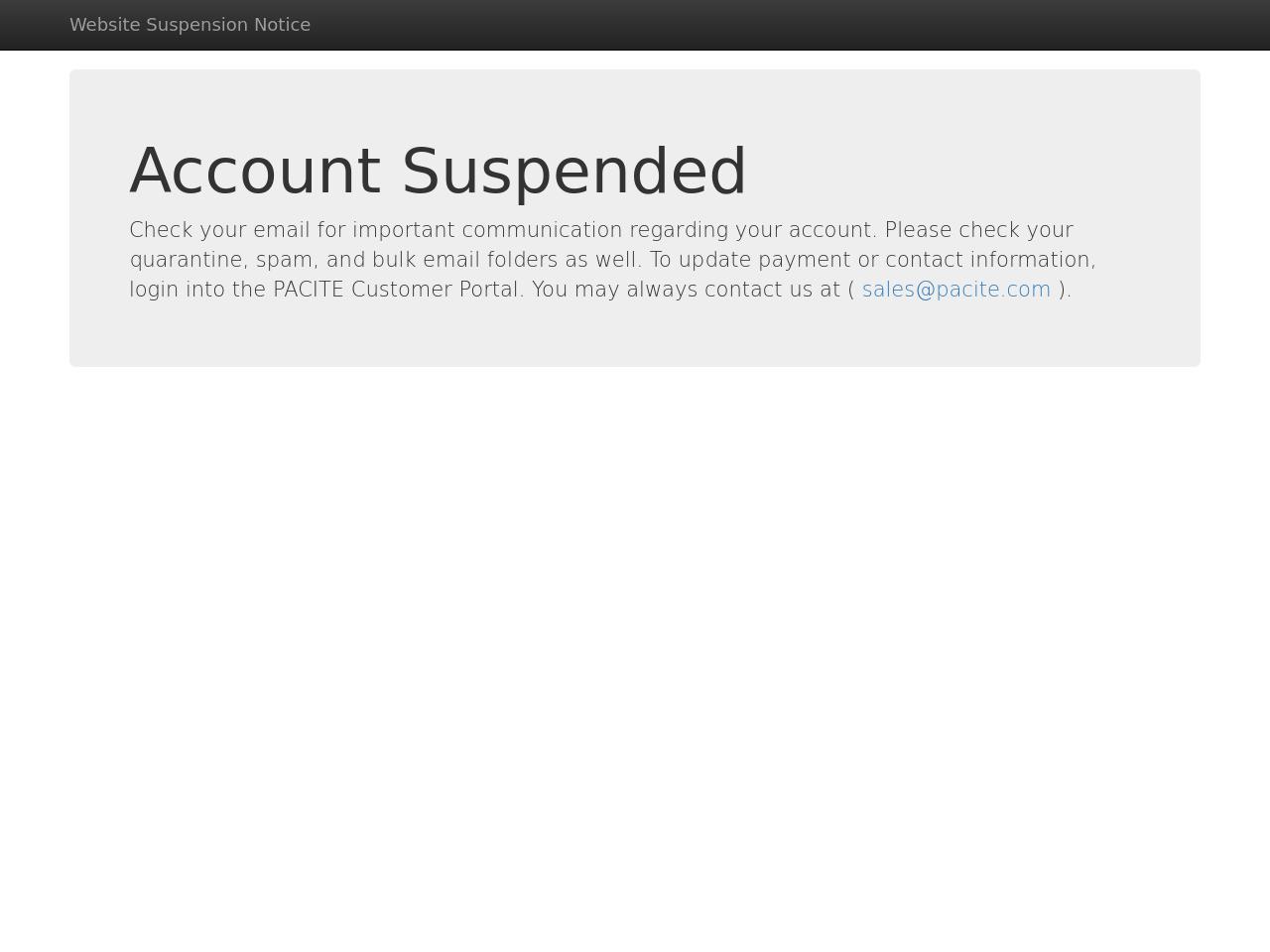The width and height of the screenshot is (1270, 952).
Task: Click the "PACITE Customer Portal" text
Action: tap(397, 290)
